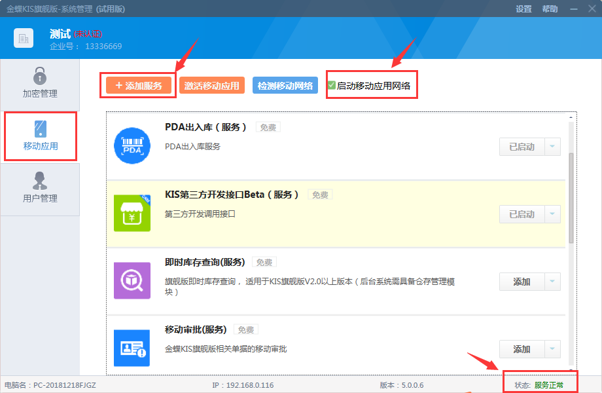Expand dropdown arrow beside KIS第三方开发接口 已启动
Screen dimensions: 602x393
tap(552, 214)
